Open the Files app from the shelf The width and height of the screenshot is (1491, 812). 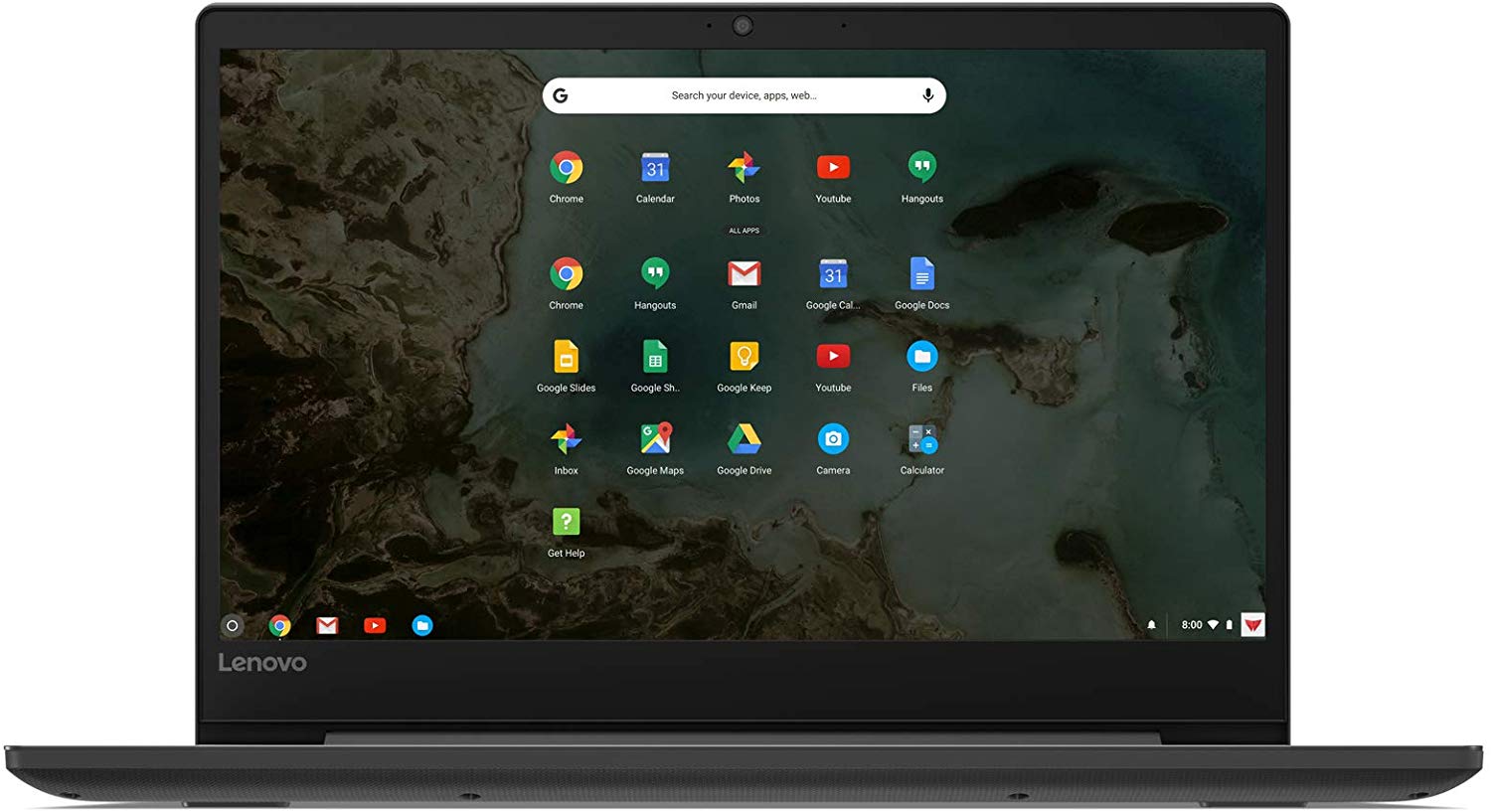421,625
